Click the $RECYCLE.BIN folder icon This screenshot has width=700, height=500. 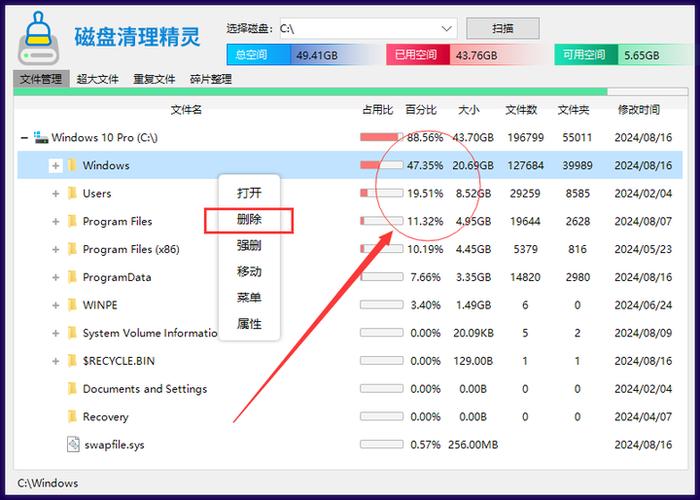click(x=72, y=361)
